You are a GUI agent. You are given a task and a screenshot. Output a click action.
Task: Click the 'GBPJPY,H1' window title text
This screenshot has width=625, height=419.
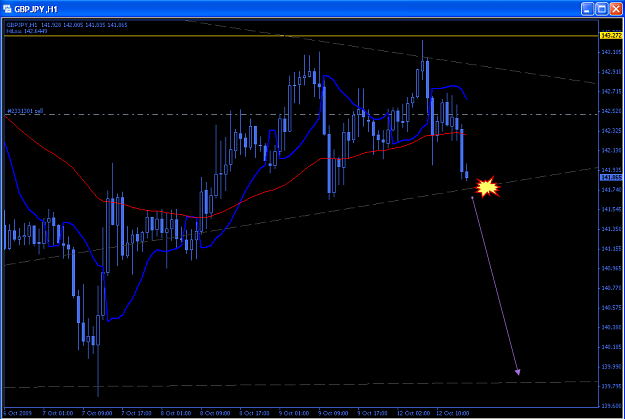click(x=36, y=9)
